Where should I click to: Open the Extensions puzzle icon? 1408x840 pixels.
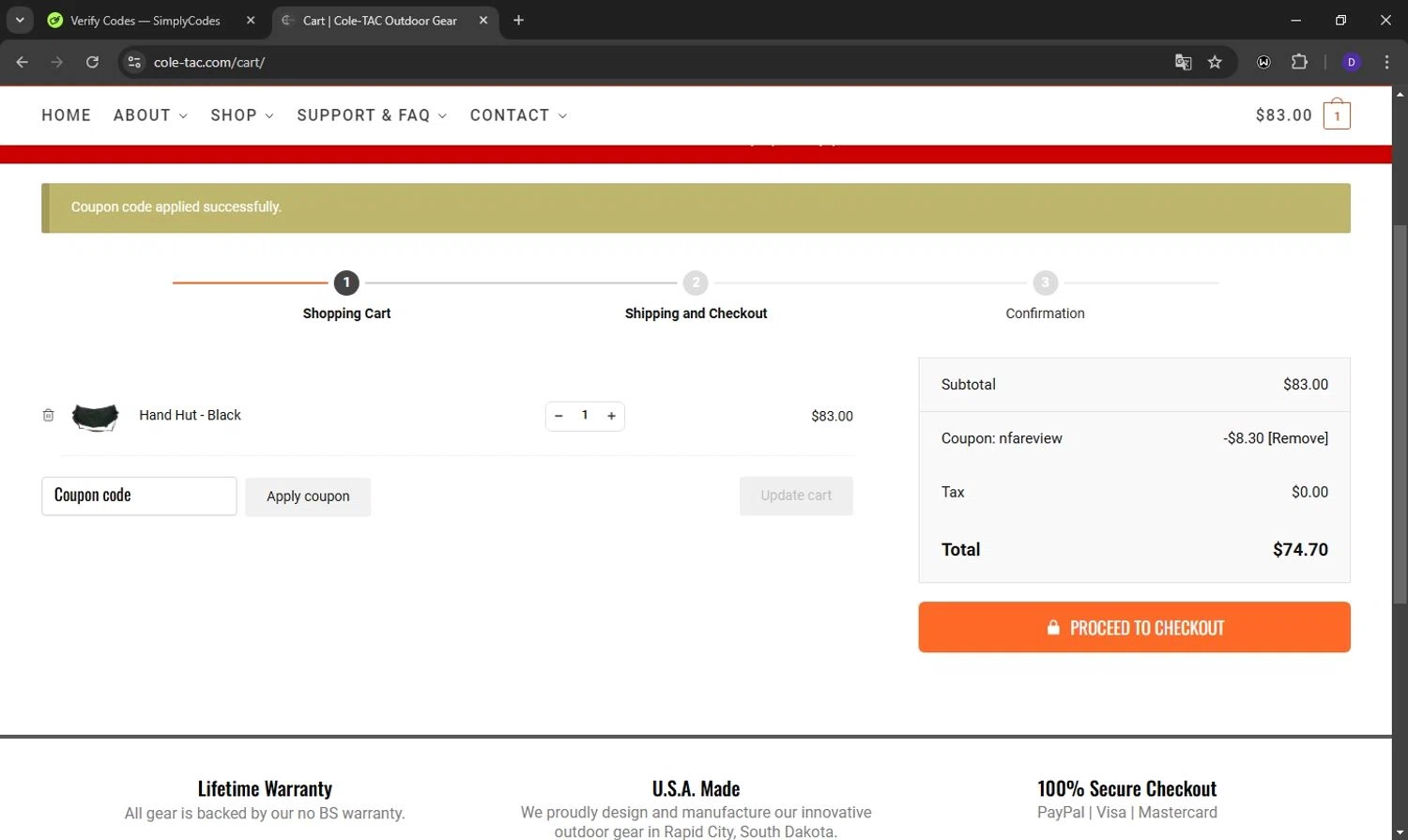[x=1299, y=62]
